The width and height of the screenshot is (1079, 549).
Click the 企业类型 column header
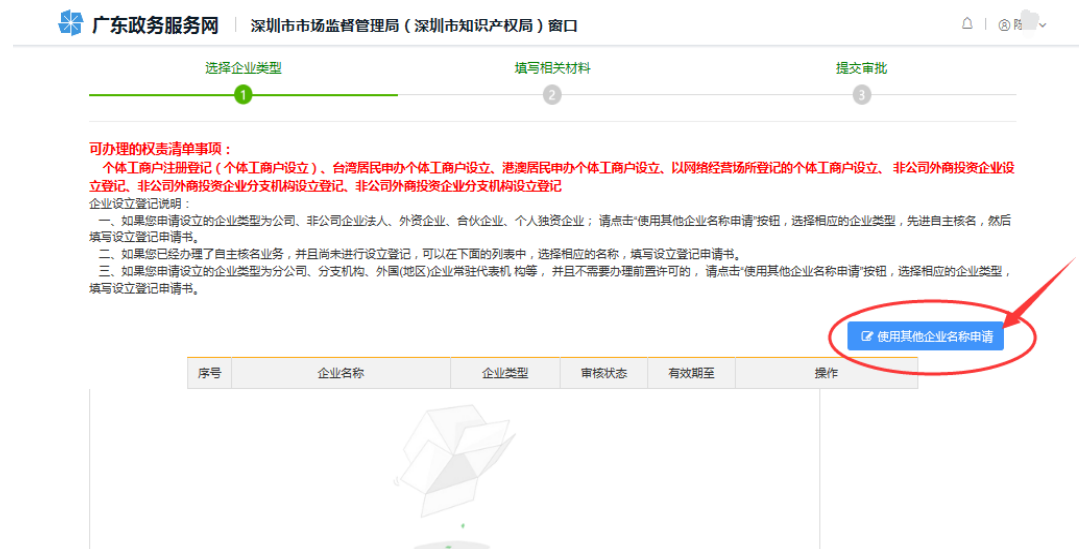coord(505,373)
